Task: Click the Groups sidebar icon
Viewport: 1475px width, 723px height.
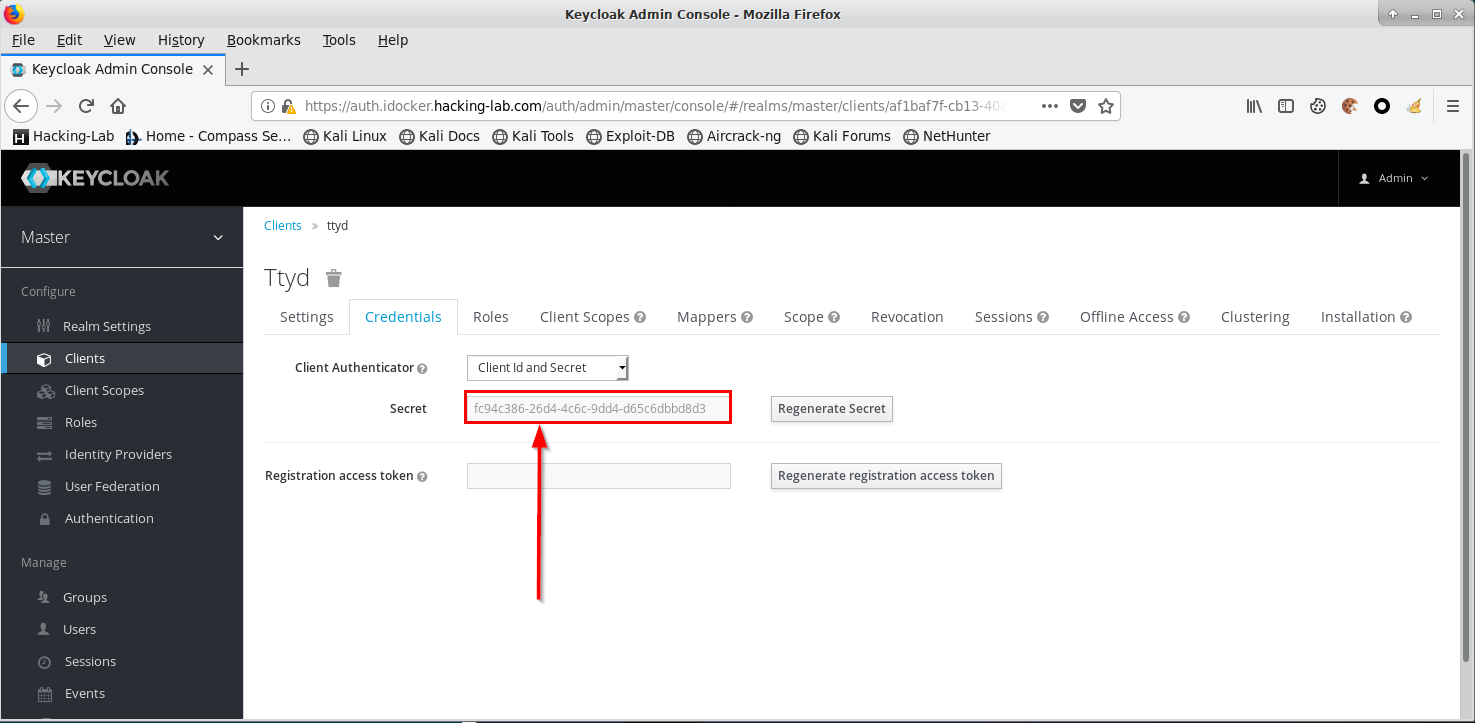Action: (x=43, y=597)
